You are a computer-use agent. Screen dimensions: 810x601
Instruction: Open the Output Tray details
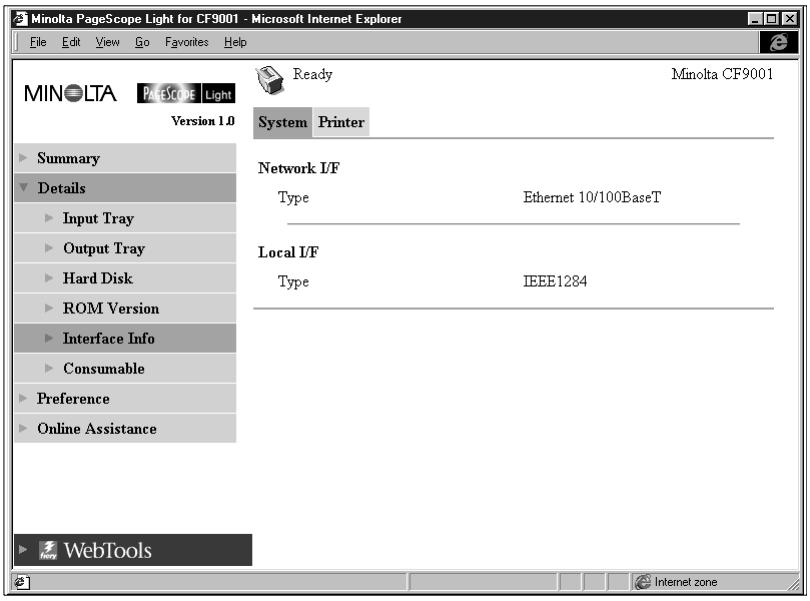(x=125, y=248)
